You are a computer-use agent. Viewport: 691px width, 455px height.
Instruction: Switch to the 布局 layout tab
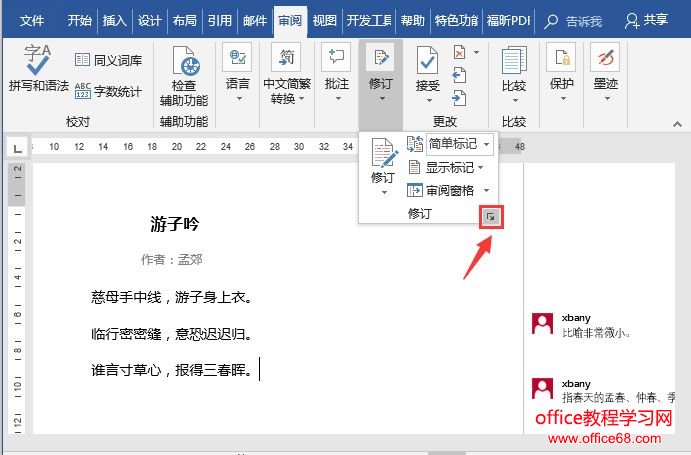(x=185, y=20)
